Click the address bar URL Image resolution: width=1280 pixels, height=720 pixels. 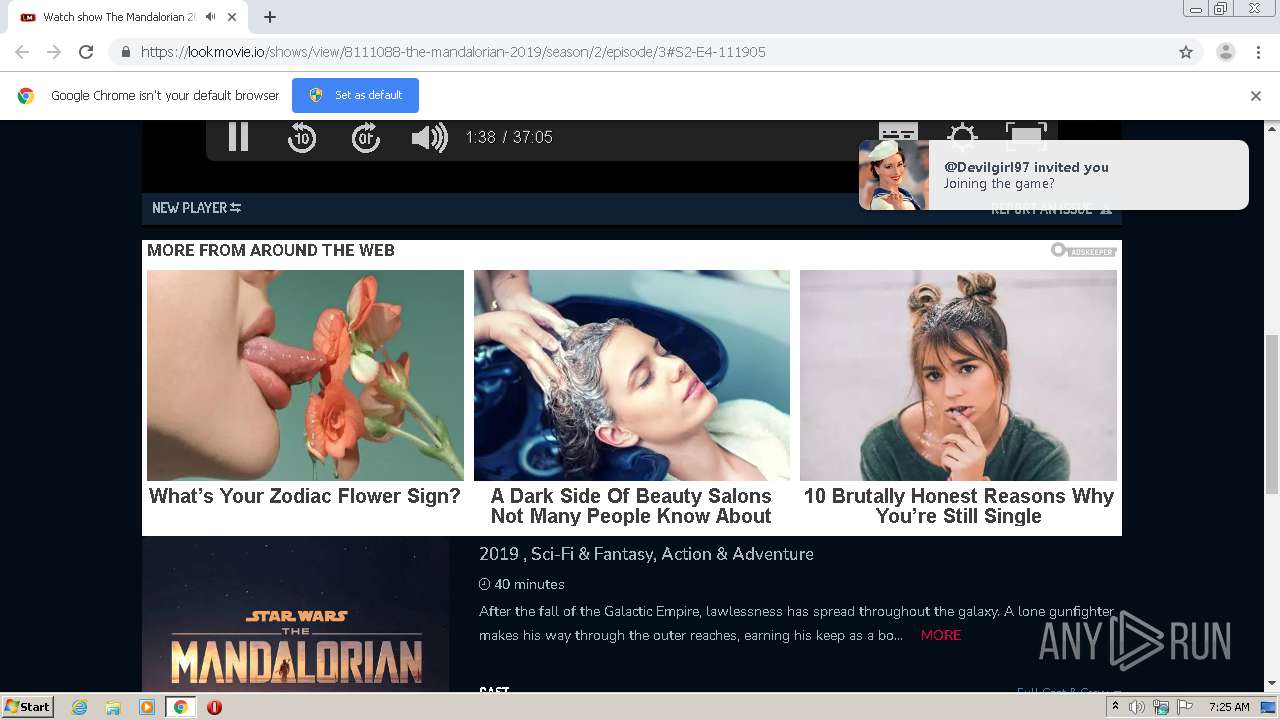(453, 52)
